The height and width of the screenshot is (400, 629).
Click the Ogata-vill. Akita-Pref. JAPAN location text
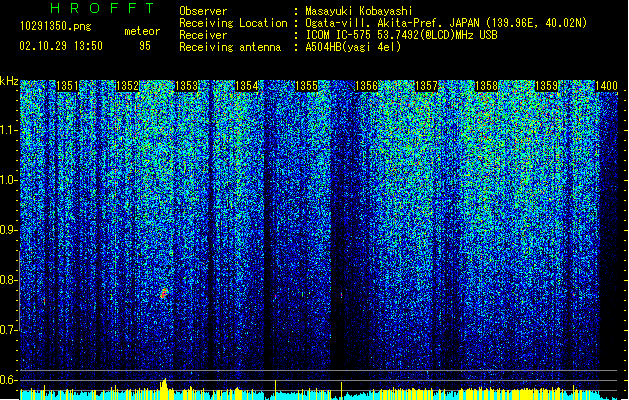point(446,23)
